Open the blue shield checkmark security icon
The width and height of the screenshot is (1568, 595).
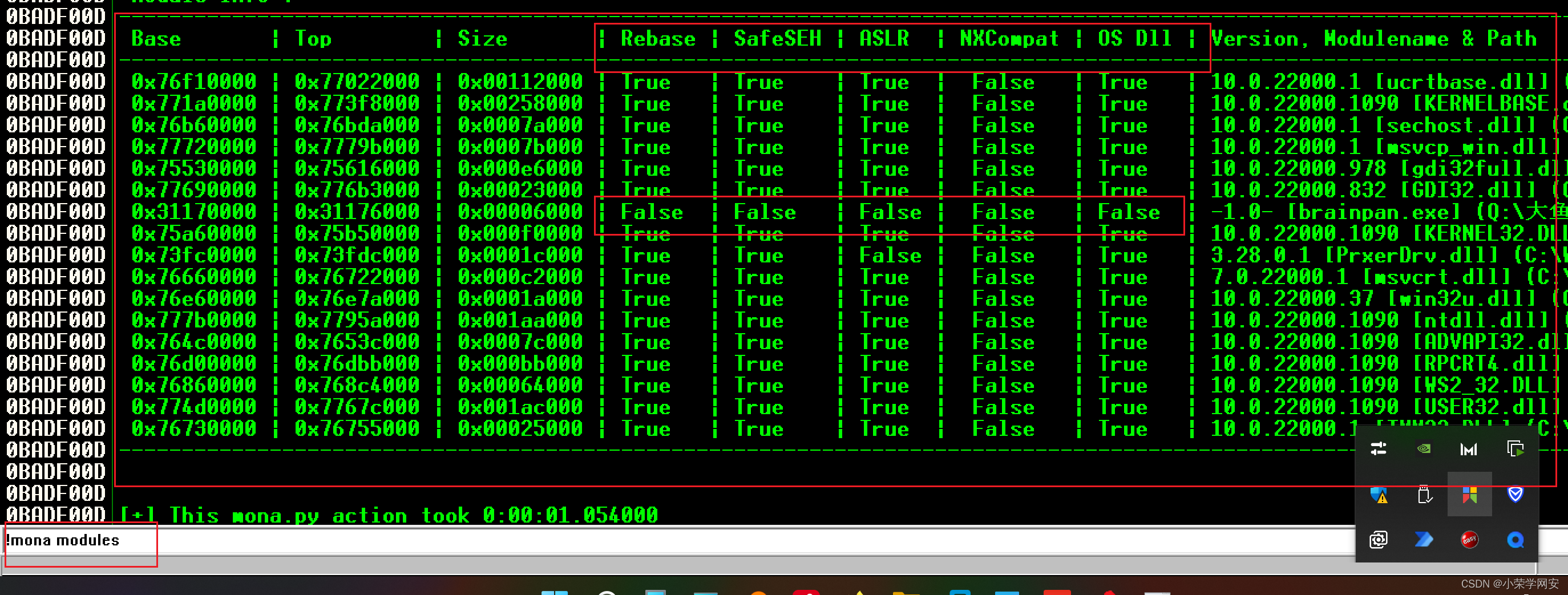click(x=1515, y=494)
